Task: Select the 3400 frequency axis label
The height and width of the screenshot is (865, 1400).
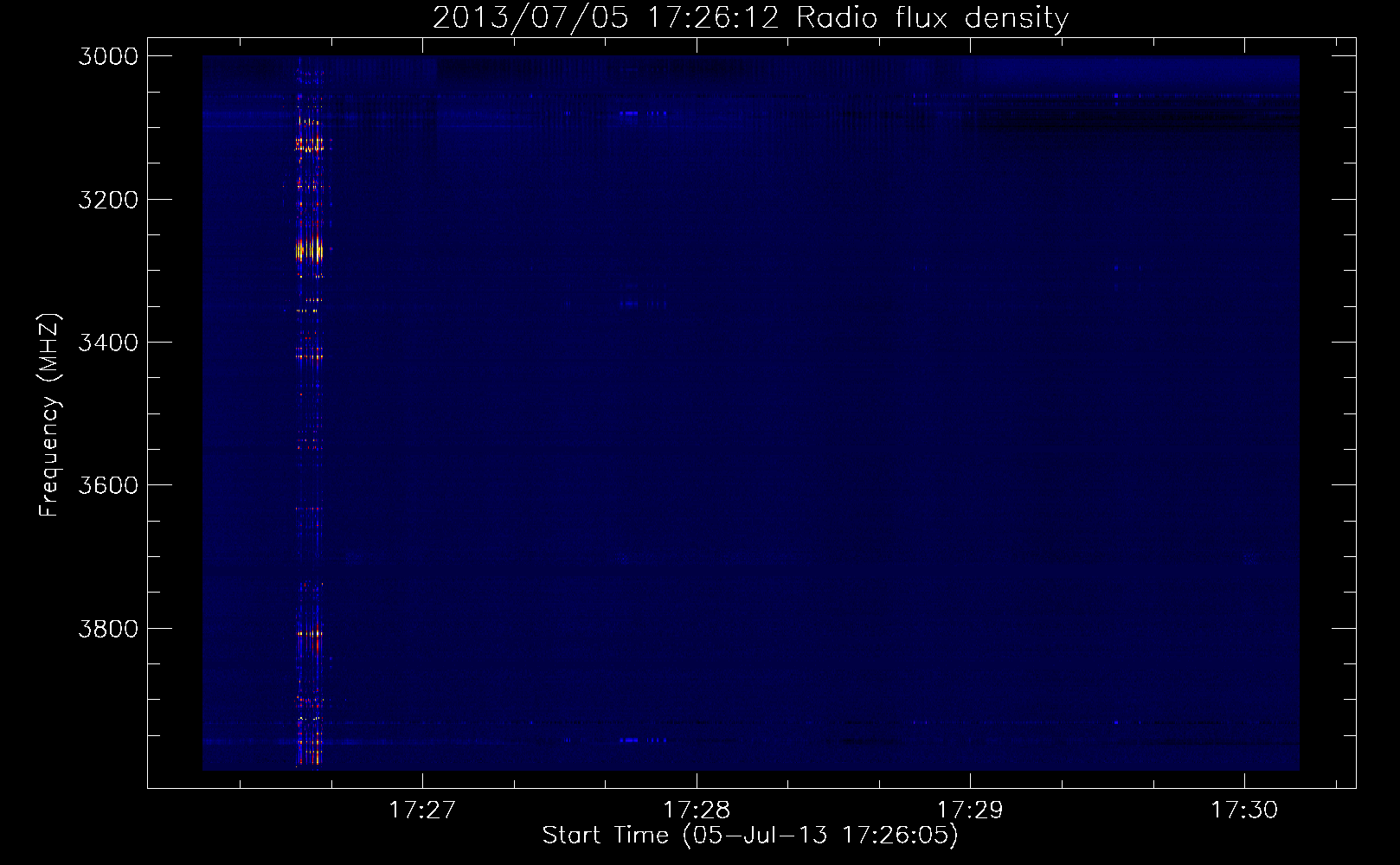Action: (108, 343)
